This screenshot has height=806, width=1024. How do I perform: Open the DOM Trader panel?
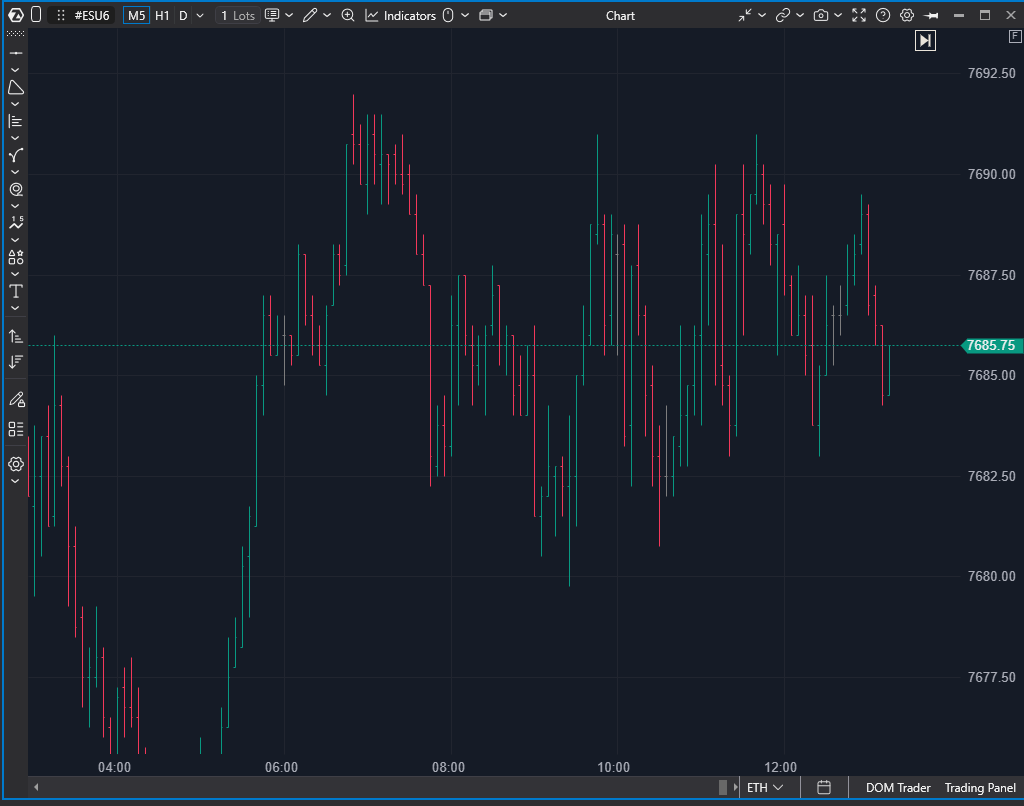[898, 788]
